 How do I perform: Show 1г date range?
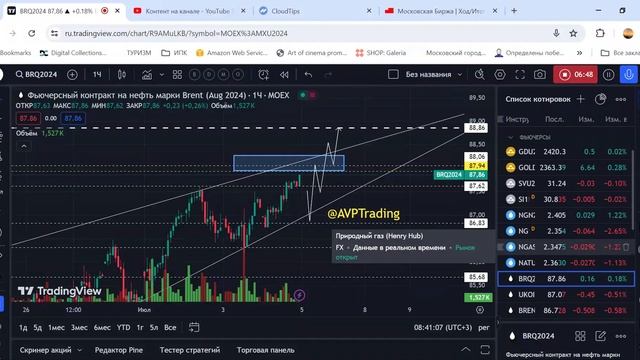(140, 327)
